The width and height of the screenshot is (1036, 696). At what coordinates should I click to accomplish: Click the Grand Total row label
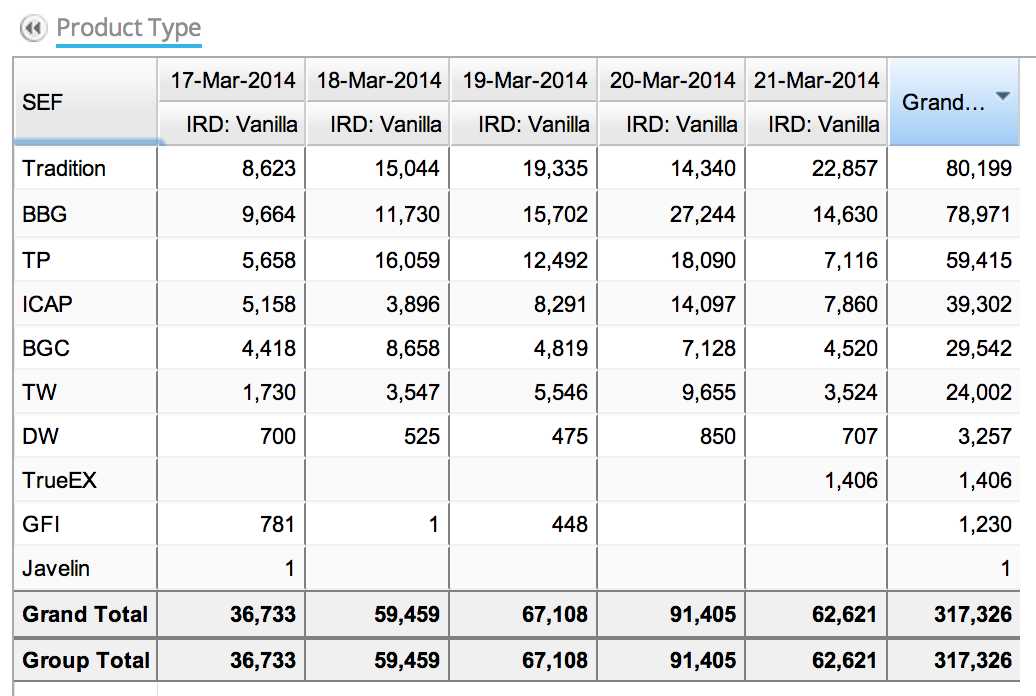85,614
